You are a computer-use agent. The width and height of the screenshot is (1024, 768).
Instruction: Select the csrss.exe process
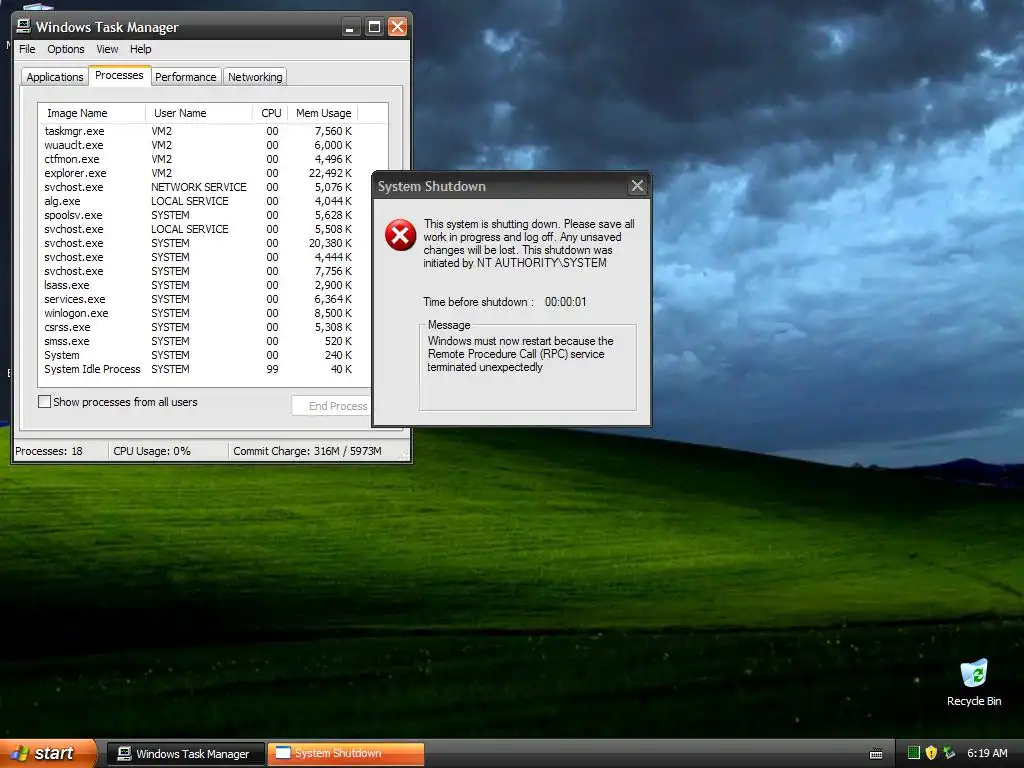(198, 327)
